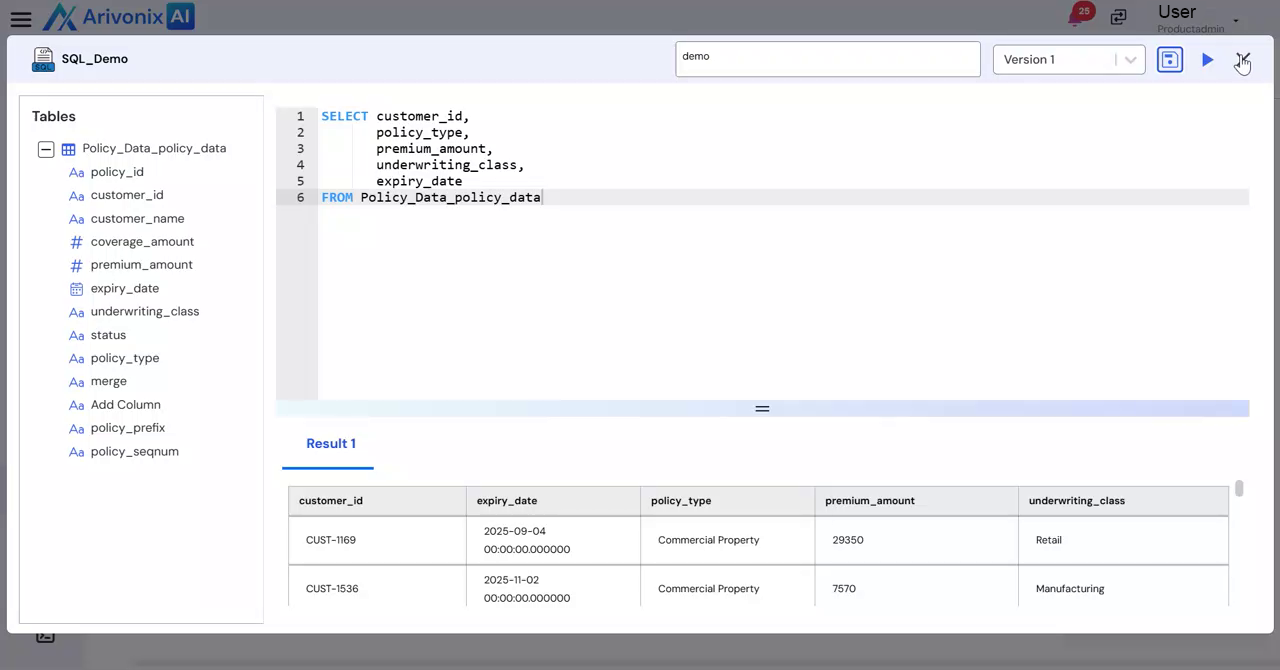The image size is (1280, 670).
Task: Click the Save query icon
Action: (1169, 60)
